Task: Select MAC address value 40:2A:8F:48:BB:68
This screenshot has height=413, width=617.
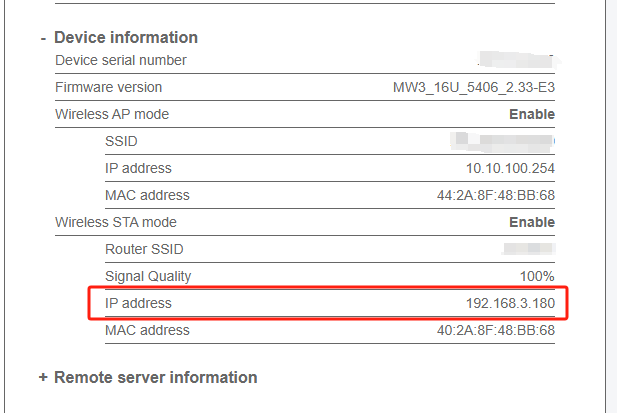Action: [x=495, y=330]
